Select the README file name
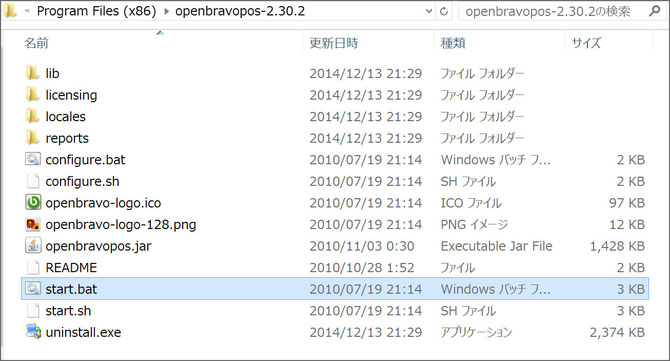 pos(71,267)
